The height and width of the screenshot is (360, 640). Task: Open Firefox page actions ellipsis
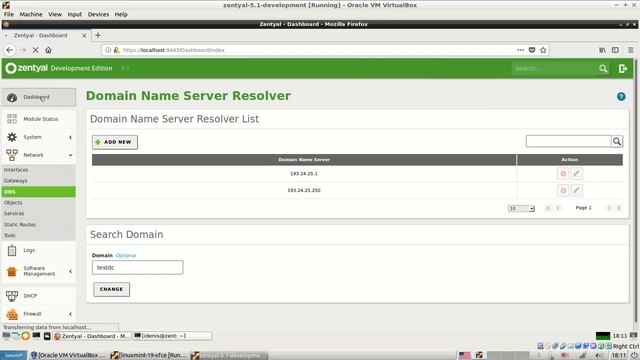point(520,50)
